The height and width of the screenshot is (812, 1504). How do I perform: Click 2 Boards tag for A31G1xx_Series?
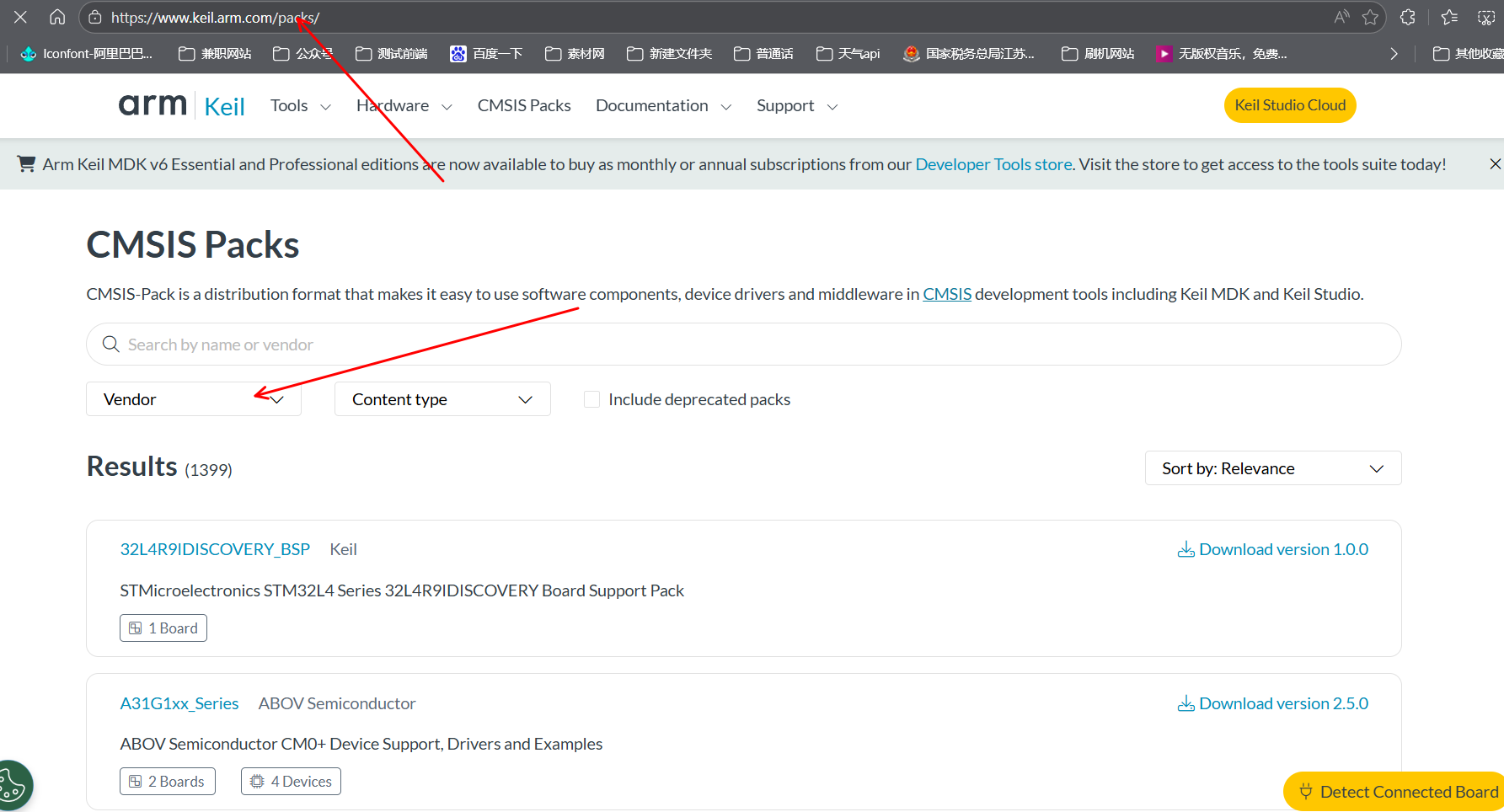point(168,782)
